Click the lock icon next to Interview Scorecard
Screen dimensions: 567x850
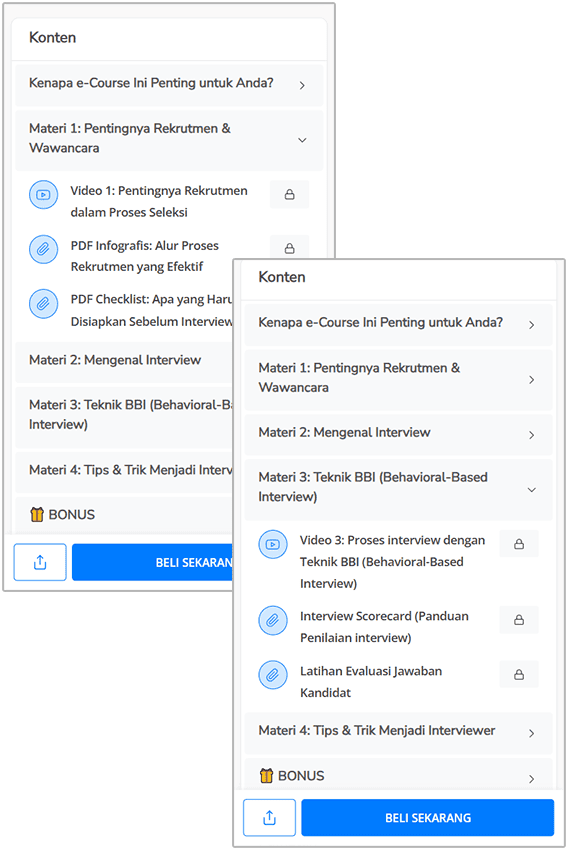[x=519, y=620]
